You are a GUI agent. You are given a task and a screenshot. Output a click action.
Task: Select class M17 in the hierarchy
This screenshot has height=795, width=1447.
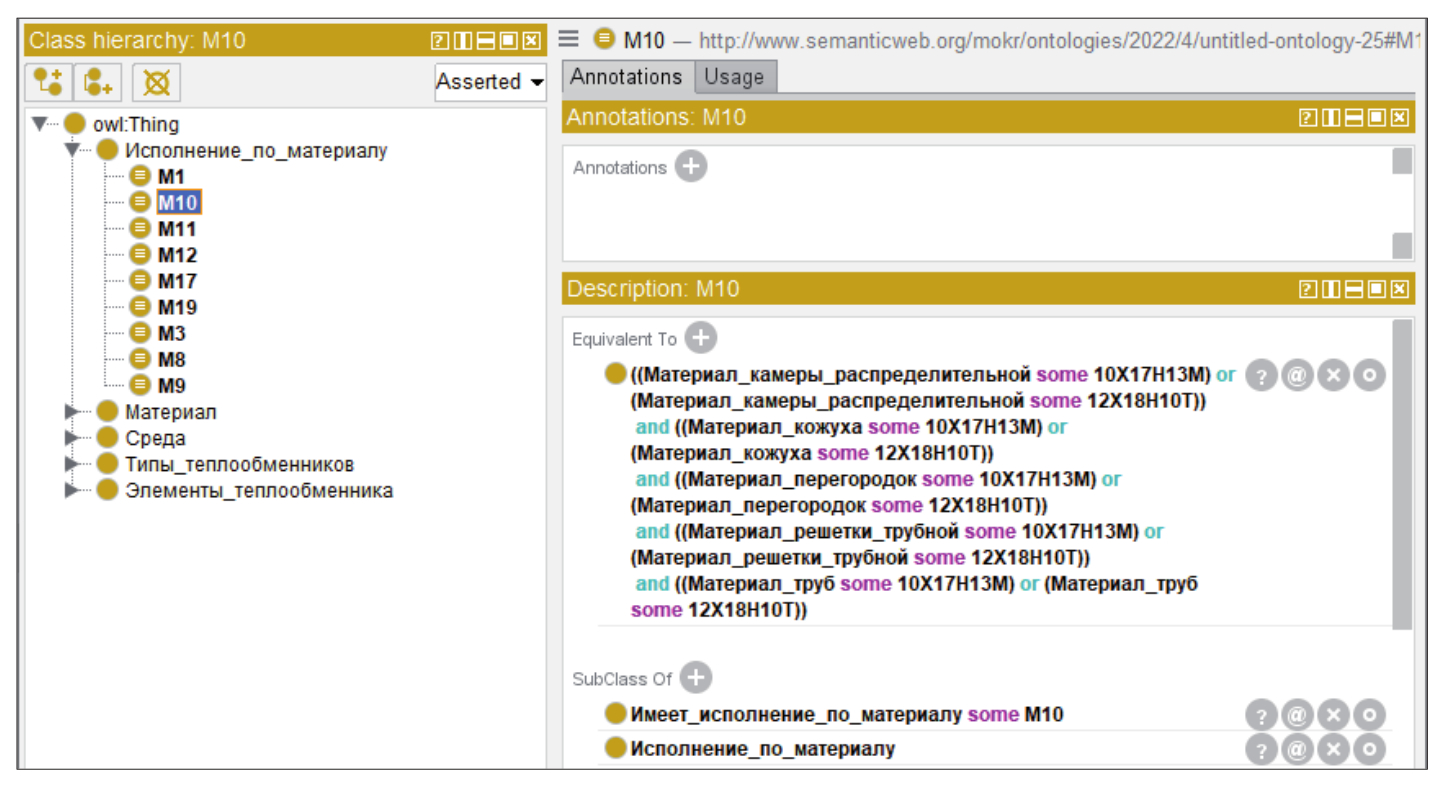coord(177,281)
